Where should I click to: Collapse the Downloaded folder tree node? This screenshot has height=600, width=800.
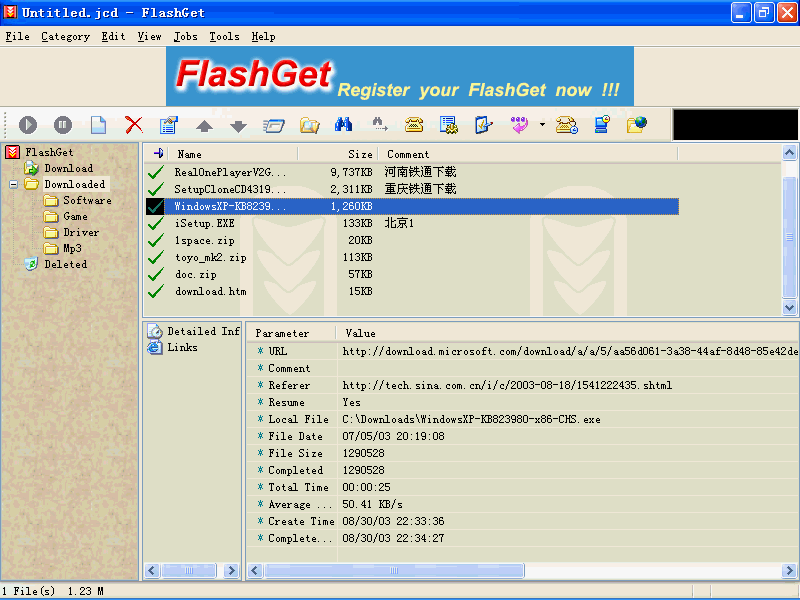click(14, 184)
